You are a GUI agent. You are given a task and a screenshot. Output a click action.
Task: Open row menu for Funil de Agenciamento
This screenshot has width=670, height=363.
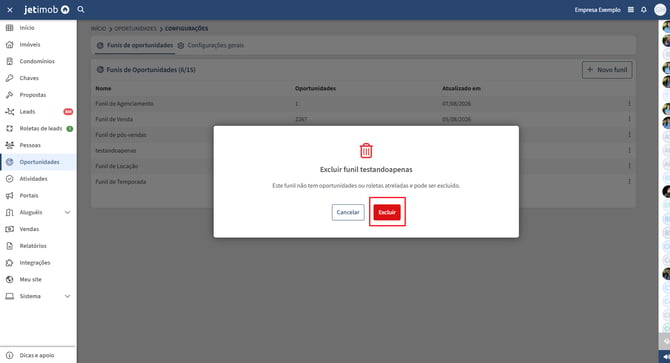point(629,104)
